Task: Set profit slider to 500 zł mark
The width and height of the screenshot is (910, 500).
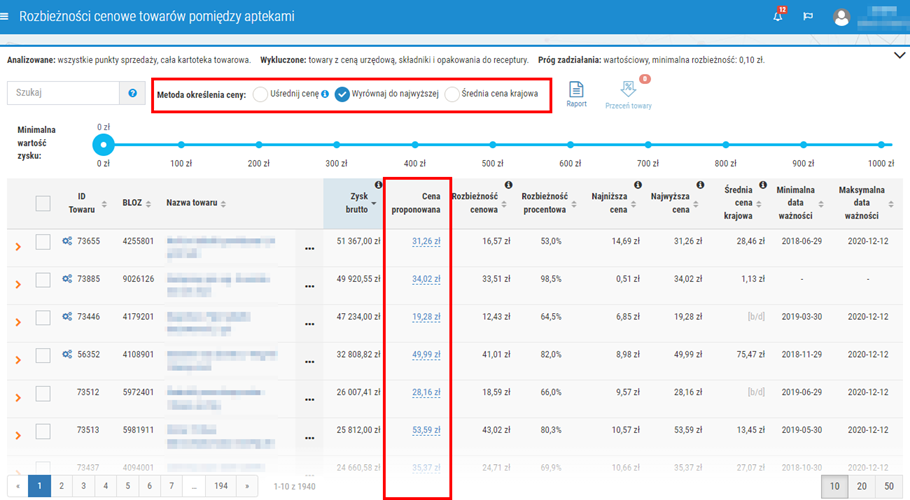Action: point(492,145)
